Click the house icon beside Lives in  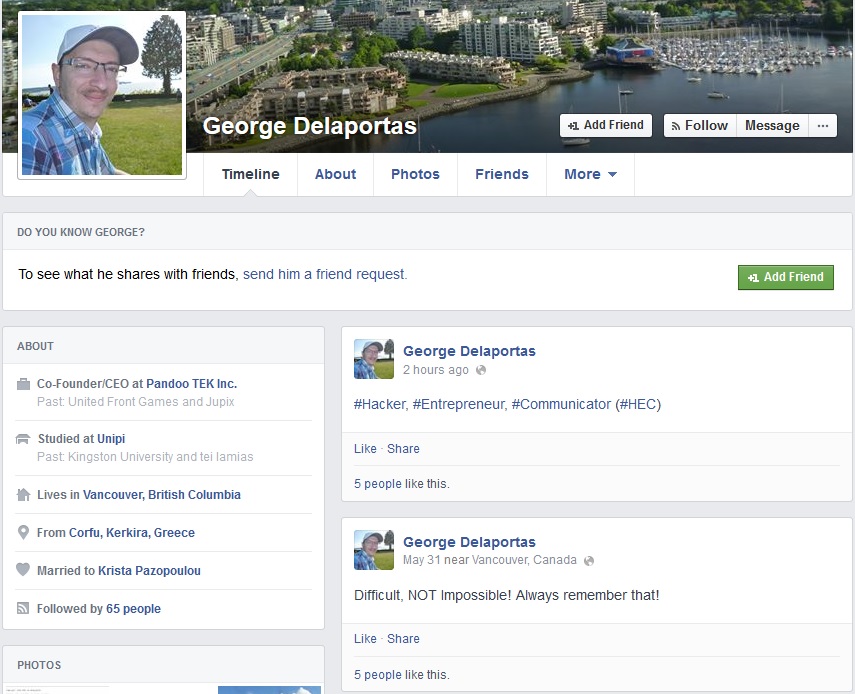tap(23, 494)
